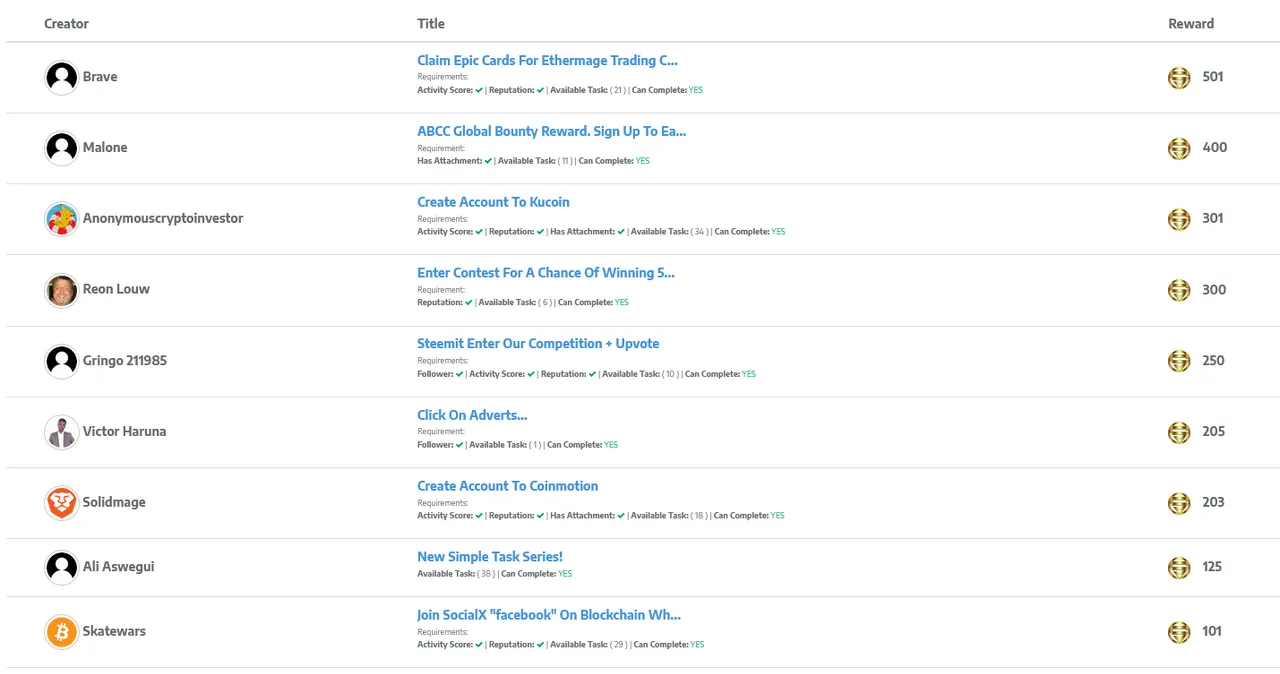
Task: Open 'New Simple Task Series!' task
Action: coord(490,557)
